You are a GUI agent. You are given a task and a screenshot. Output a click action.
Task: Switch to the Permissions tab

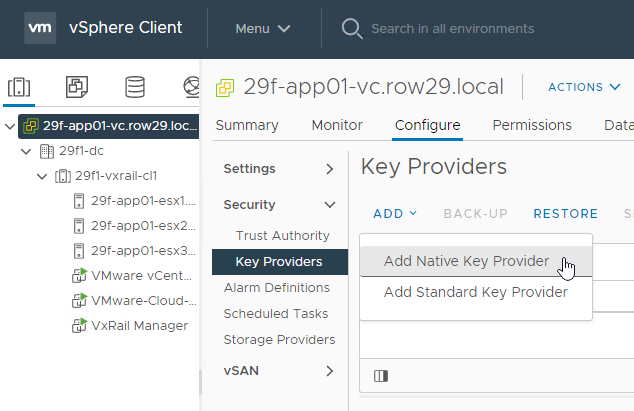pos(532,125)
